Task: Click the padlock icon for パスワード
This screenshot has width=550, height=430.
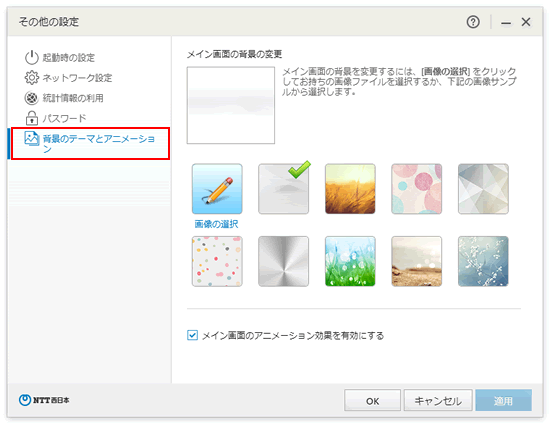Action: click(x=32, y=118)
